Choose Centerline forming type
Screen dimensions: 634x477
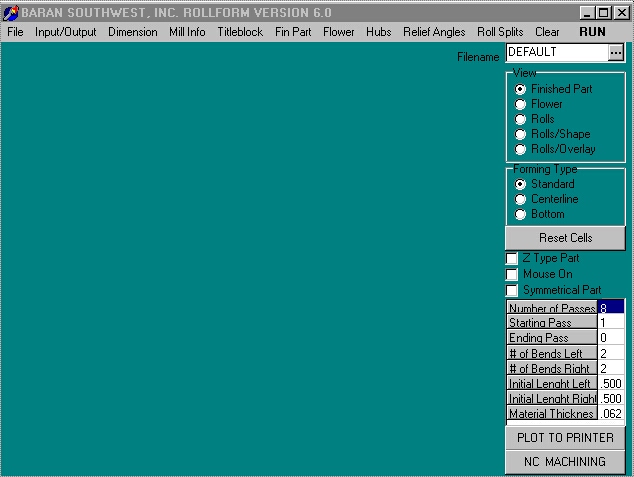click(x=521, y=199)
